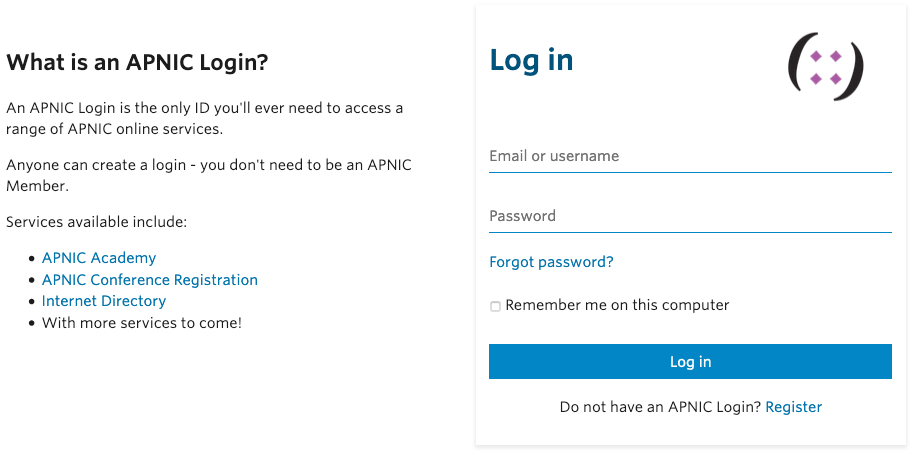Go to APNIC Conference Registration
The image size is (915, 451).
[x=150, y=280]
